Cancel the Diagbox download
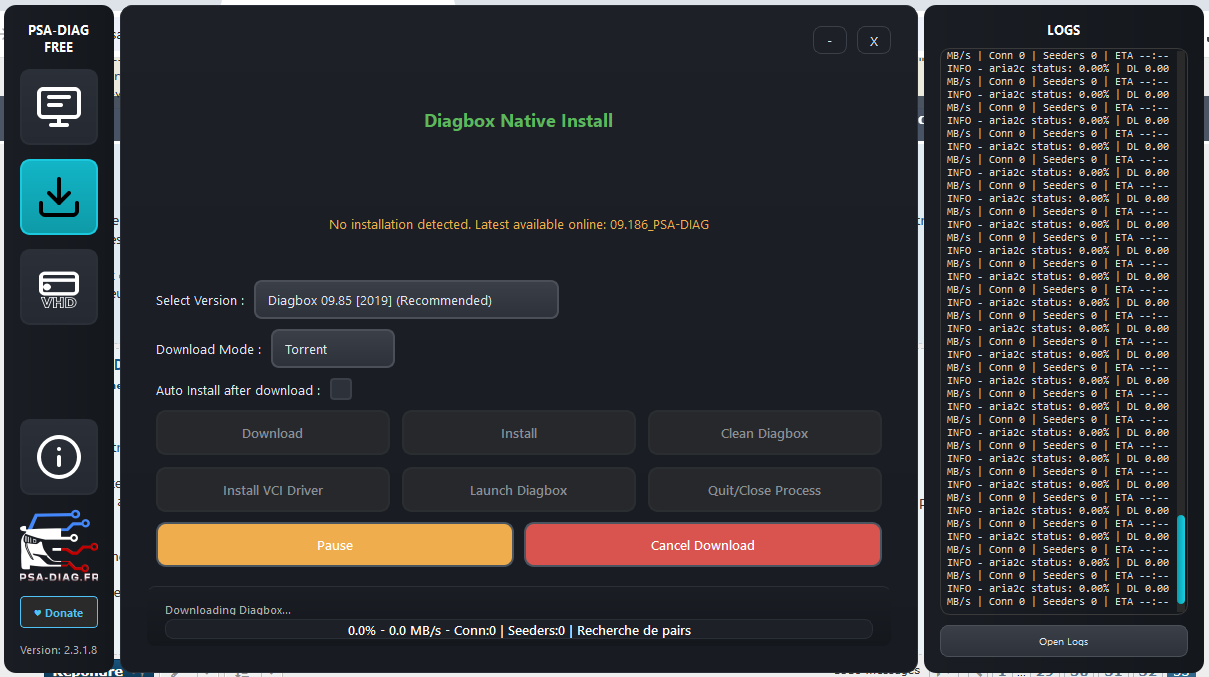 tap(703, 545)
